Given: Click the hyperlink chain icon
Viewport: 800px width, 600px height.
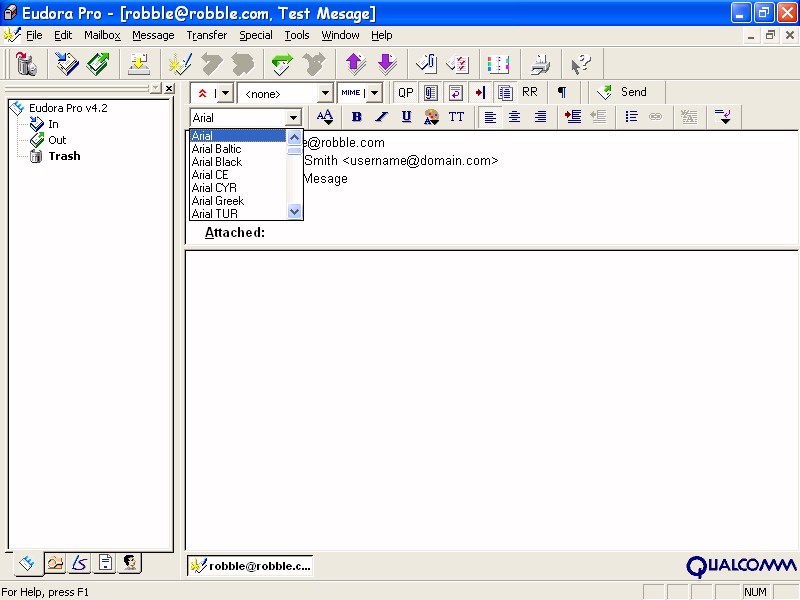Looking at the screenshot, I should click(x=656, y=117).
